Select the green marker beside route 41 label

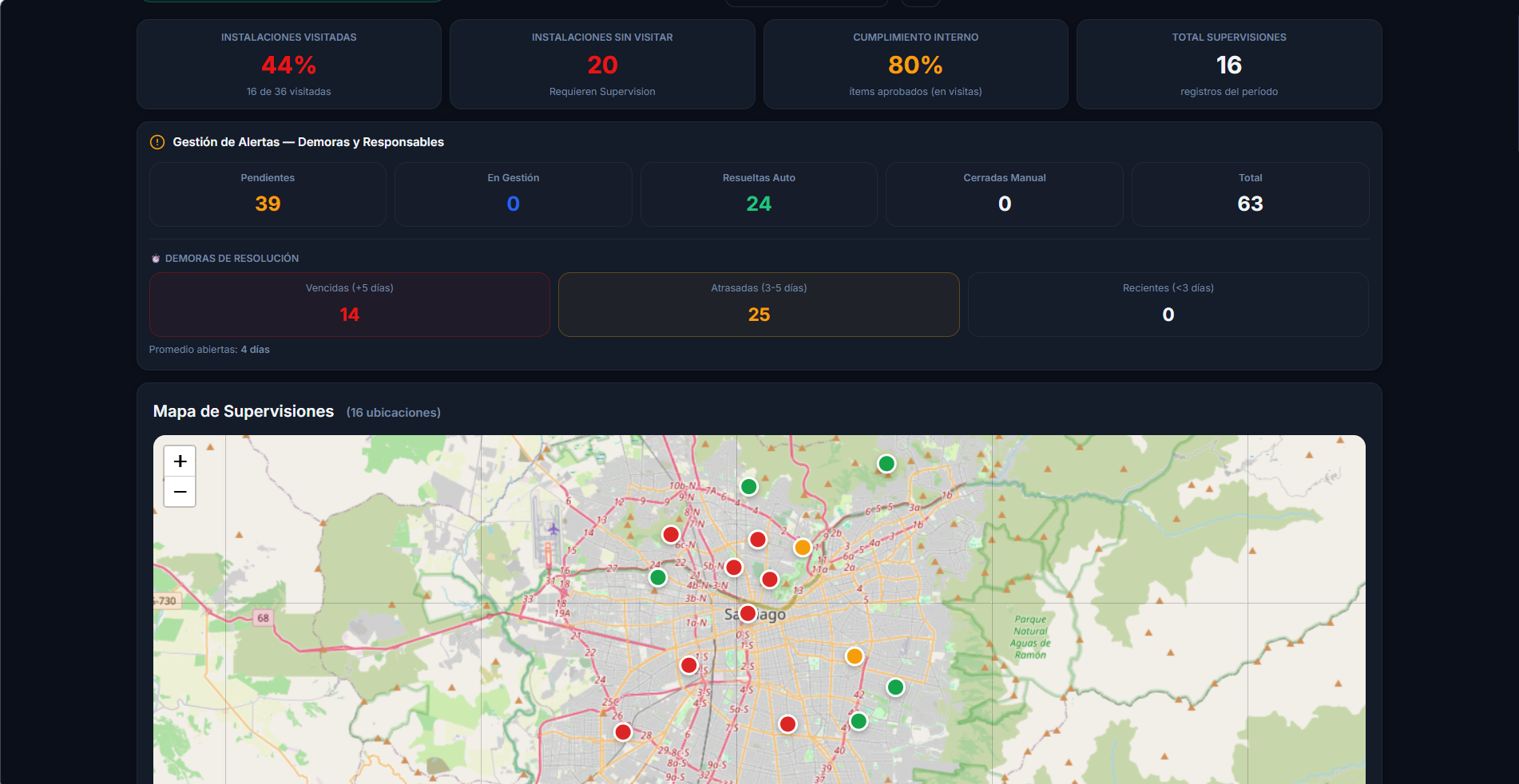859,722
